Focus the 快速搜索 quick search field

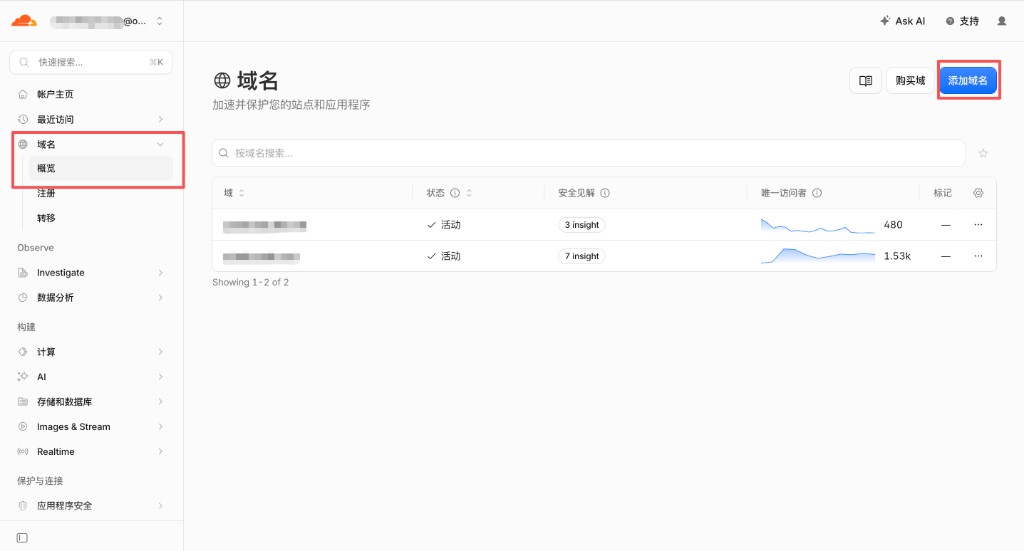click(x=91, y=62)
